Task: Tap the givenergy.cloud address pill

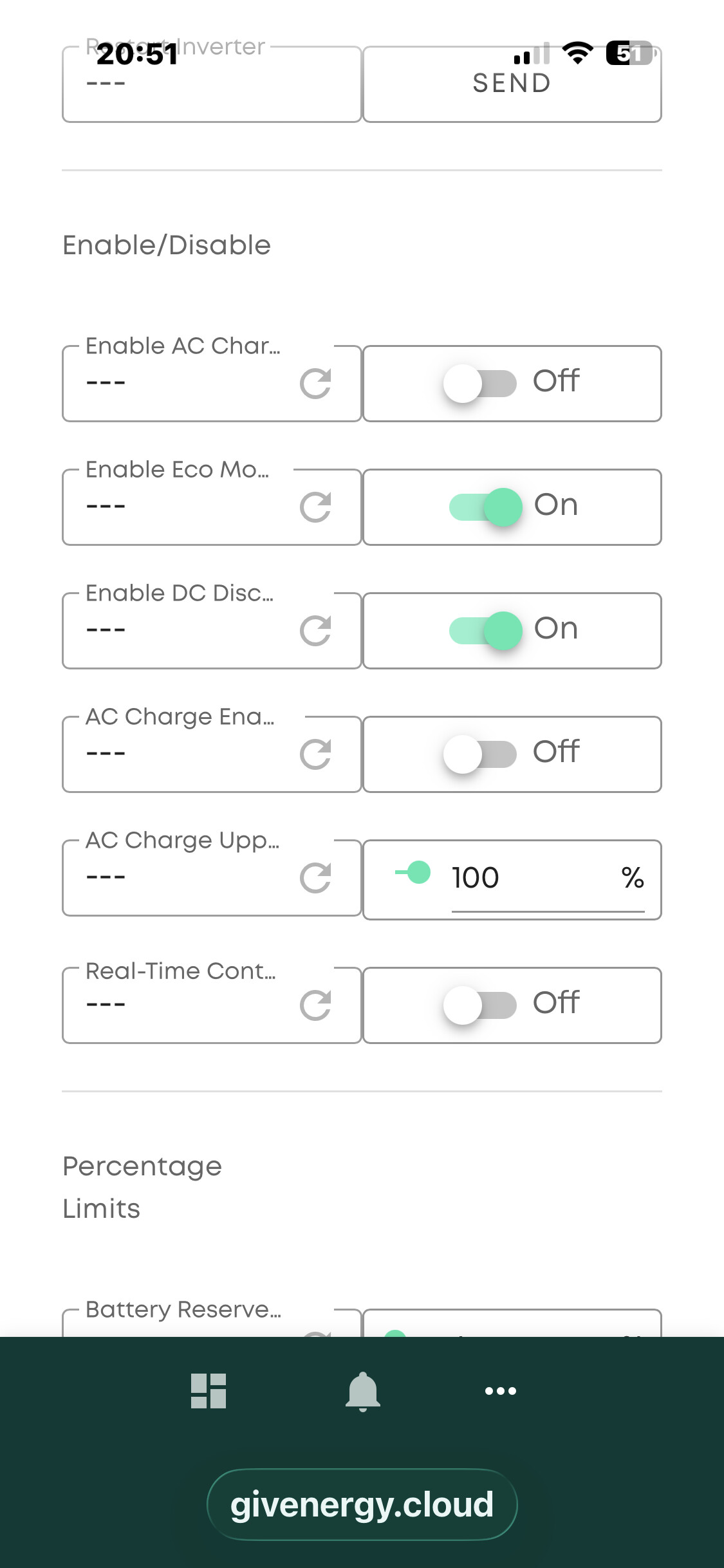Action: [x=362, y=1504]
